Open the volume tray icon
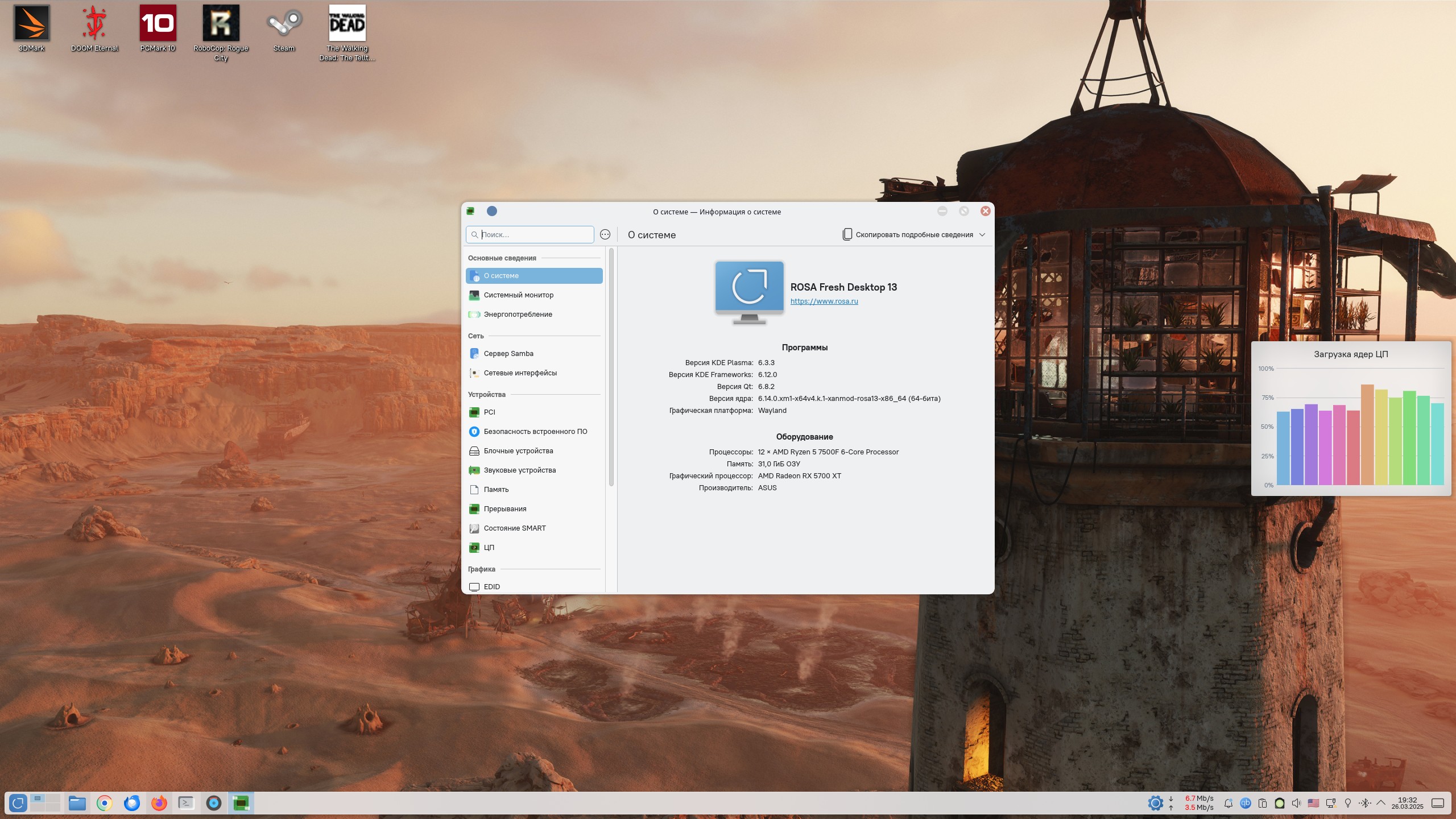Screen dimensions: 1456x819 click(1296, 803)
